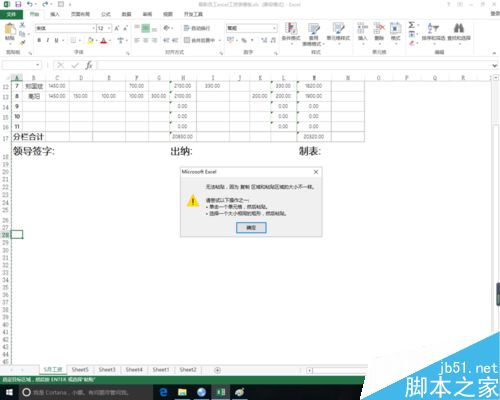The height and width of the screenshot is (400, 500).
Task: Switch to the Sheet2 sheet tab
Action: 188,370
